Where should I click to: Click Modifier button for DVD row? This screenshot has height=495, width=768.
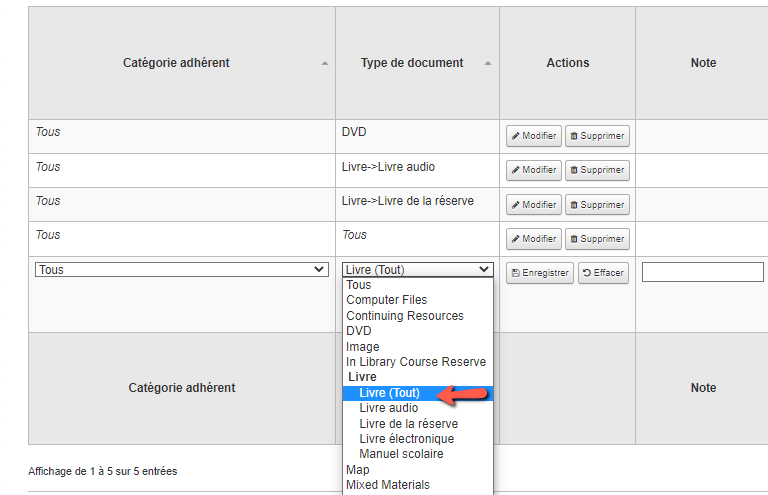534,136
